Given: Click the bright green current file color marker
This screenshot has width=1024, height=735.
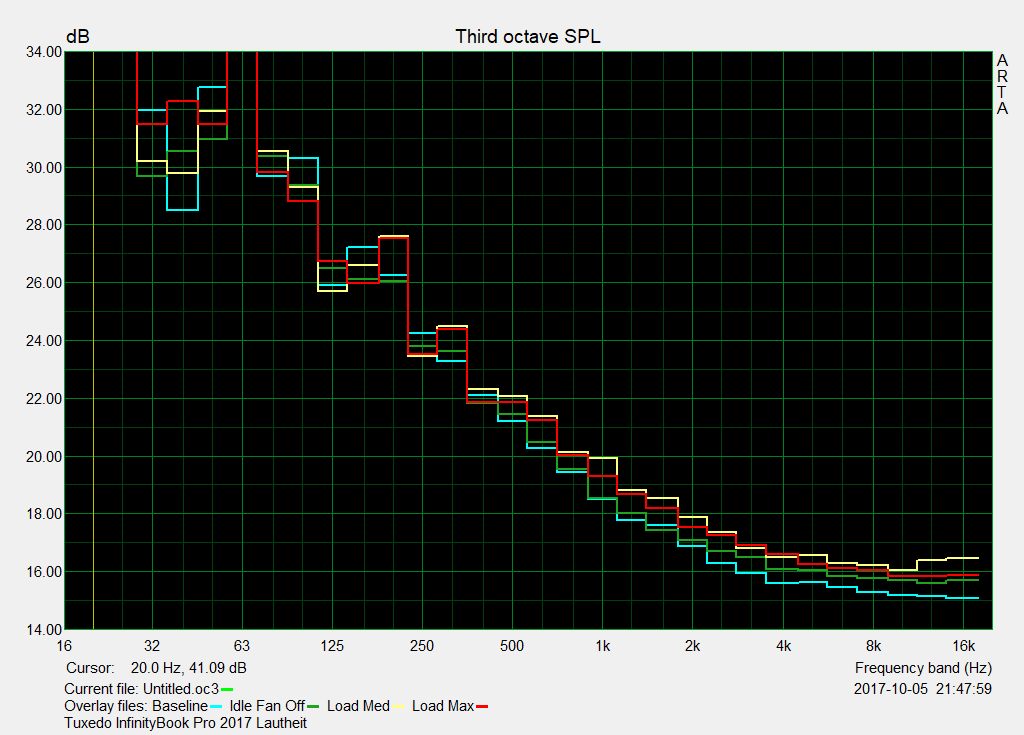Looking at the screenshot, I should coord(227,689).
